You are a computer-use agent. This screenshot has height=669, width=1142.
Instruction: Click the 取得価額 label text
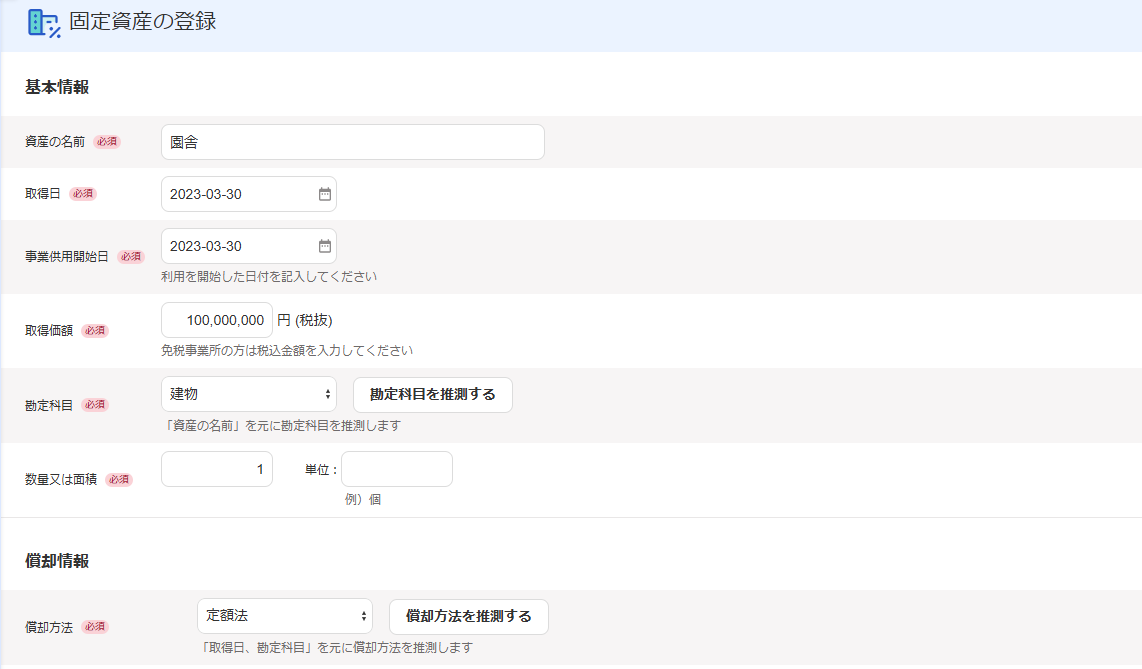[49, 330]
